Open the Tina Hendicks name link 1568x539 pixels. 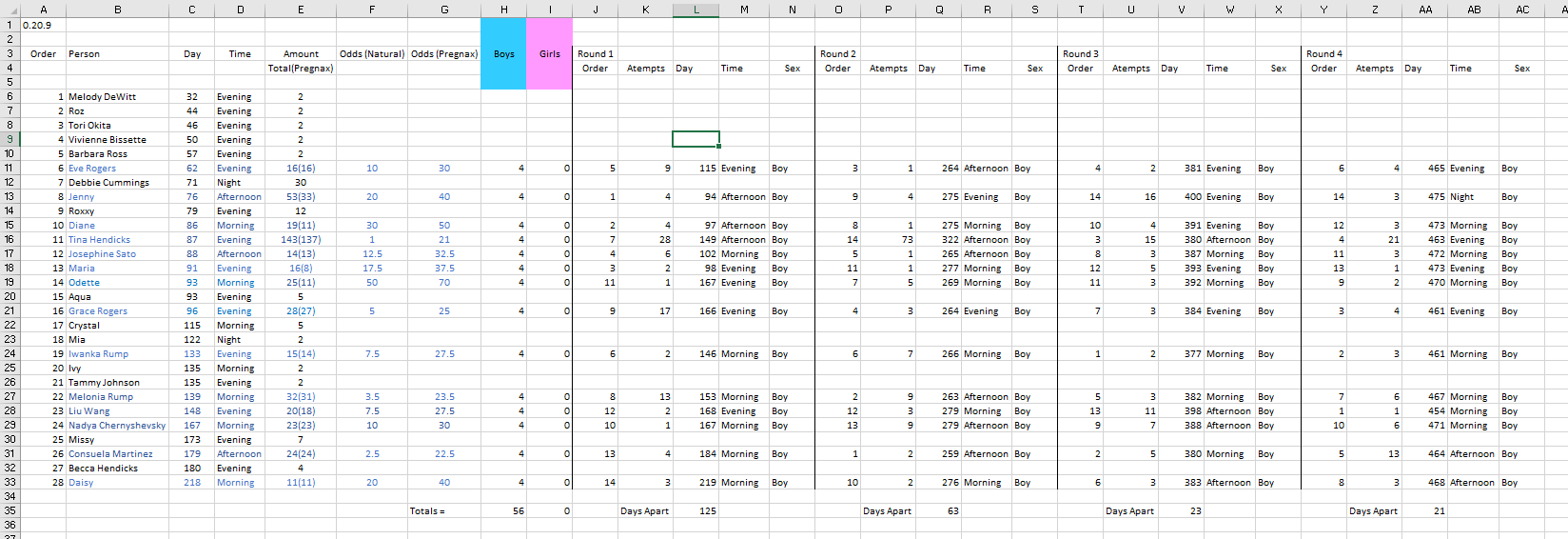coord(99,240)
